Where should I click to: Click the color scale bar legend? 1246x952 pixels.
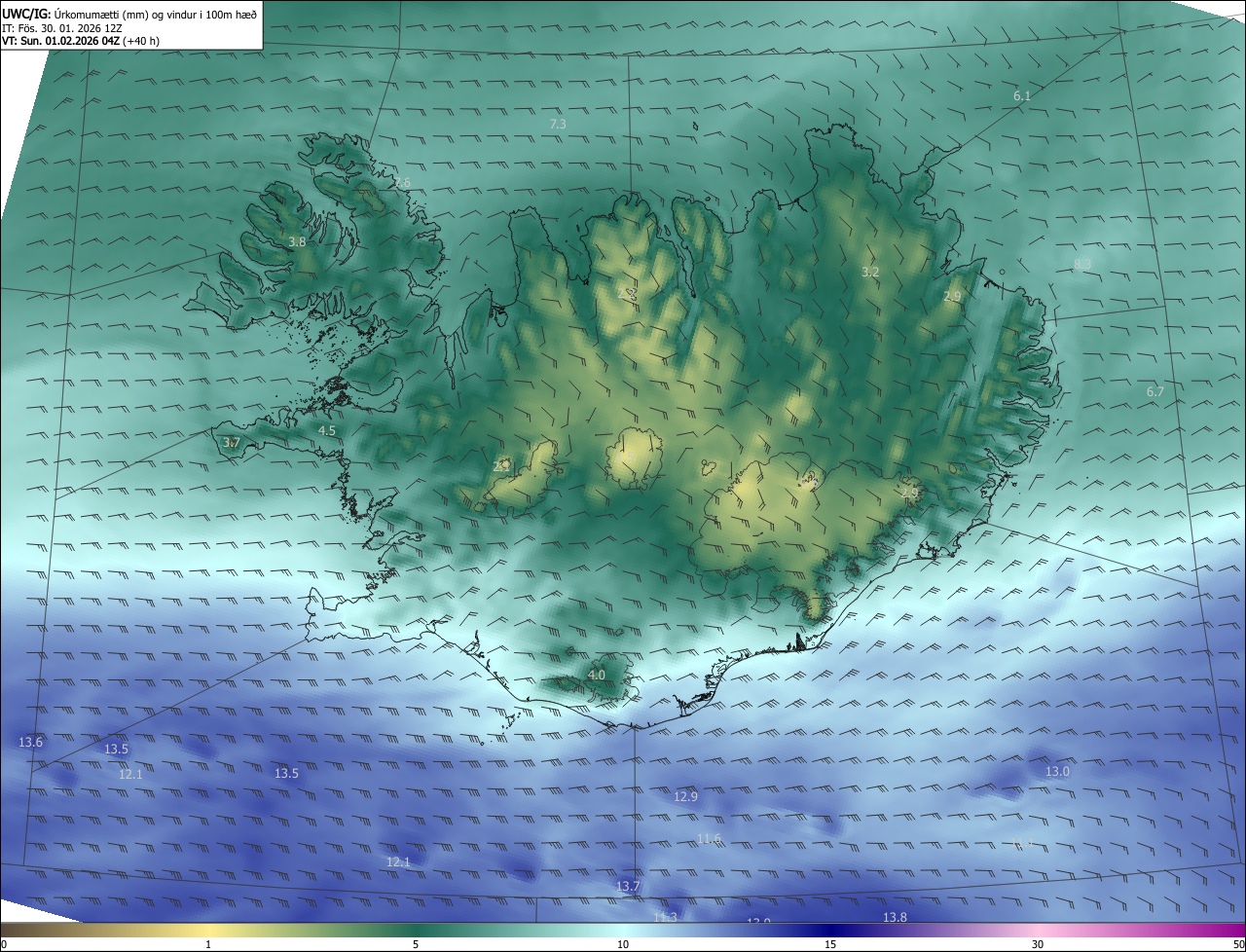(623, 930)
